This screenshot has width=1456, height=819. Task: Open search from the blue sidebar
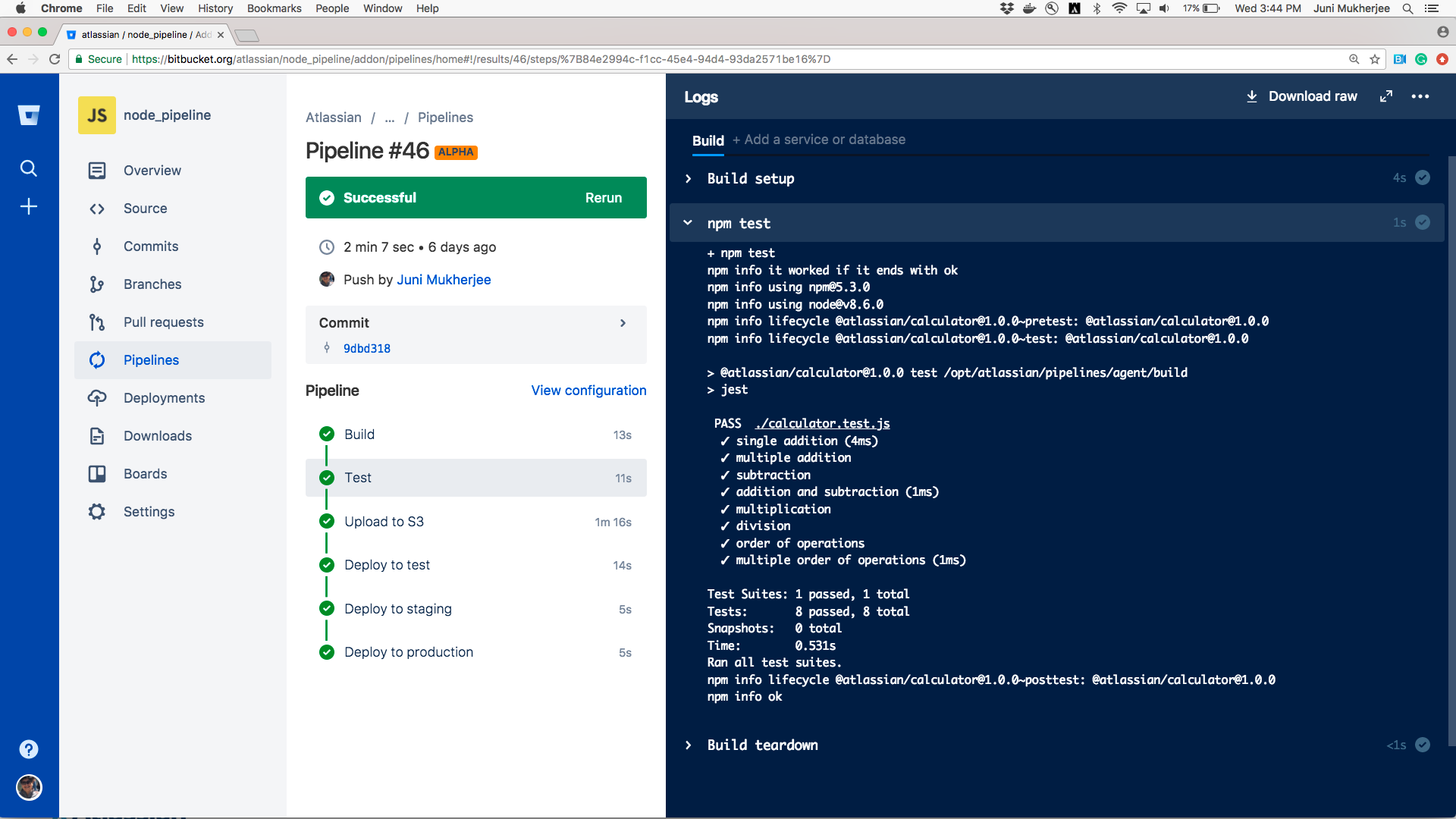click(x=29, y=168)
